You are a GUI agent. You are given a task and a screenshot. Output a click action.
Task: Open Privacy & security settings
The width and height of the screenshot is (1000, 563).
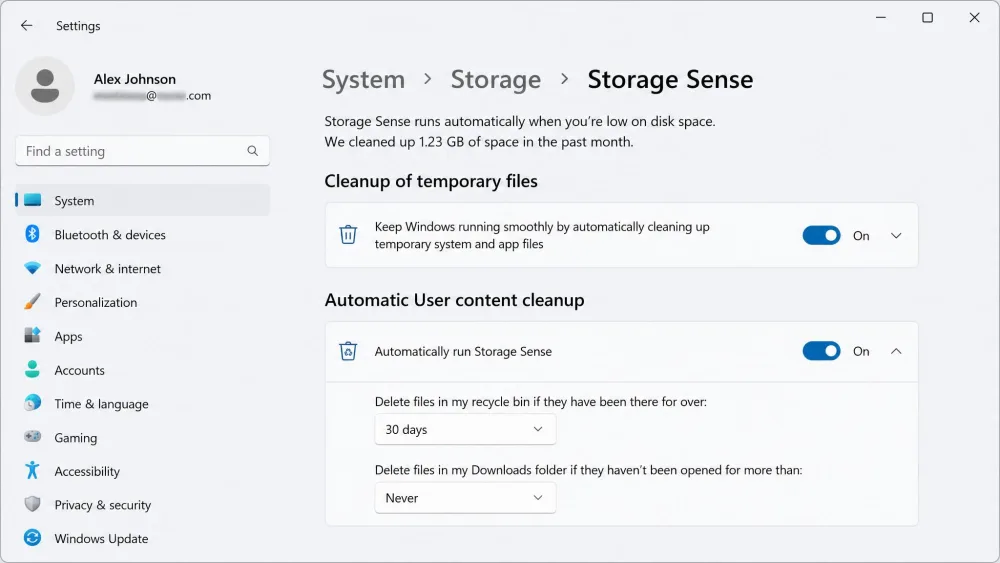142,504
